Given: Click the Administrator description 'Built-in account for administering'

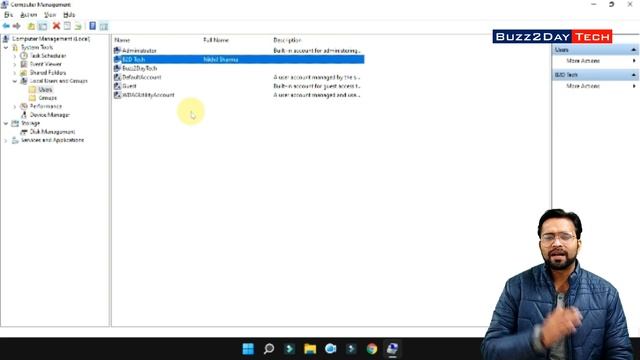Looking at the screenshot, I should 316,51.
